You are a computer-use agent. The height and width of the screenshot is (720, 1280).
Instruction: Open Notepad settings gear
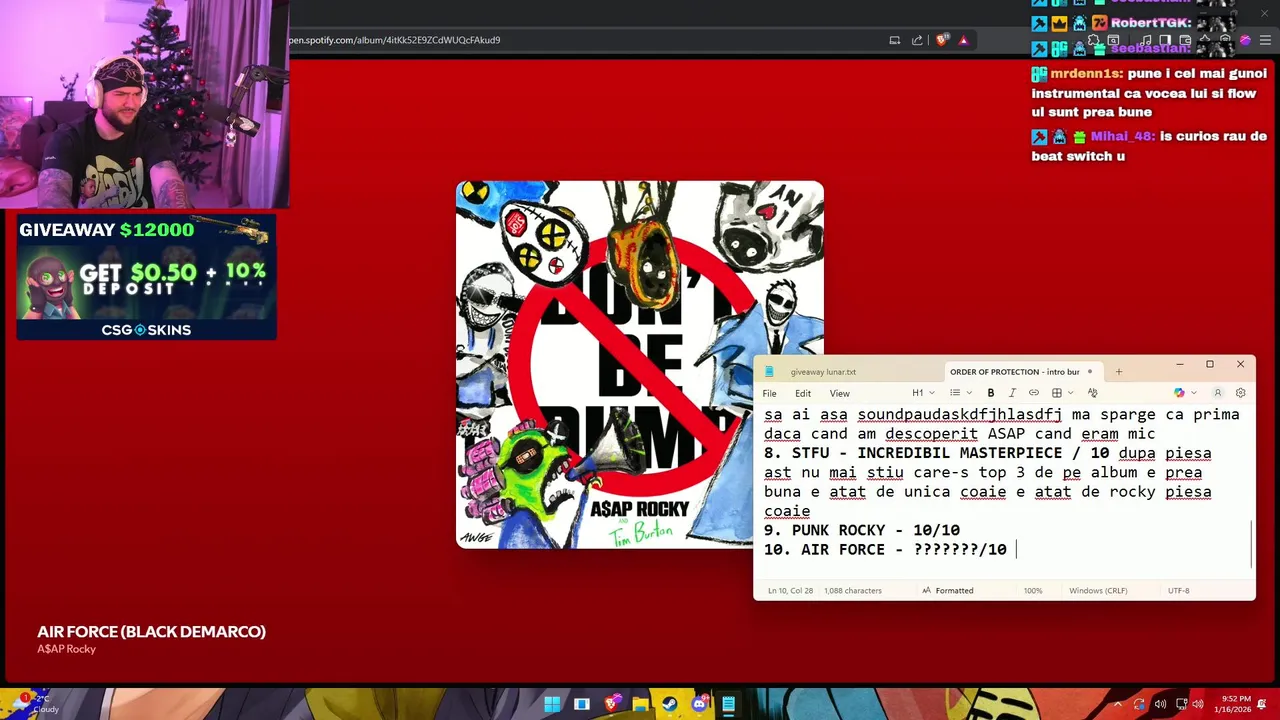1241,393
